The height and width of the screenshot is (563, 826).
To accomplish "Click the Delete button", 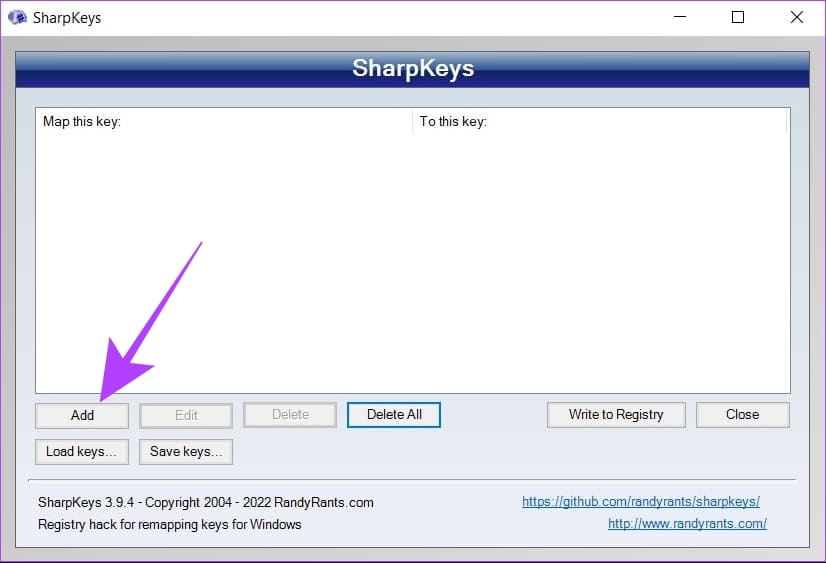I will 290,415.
